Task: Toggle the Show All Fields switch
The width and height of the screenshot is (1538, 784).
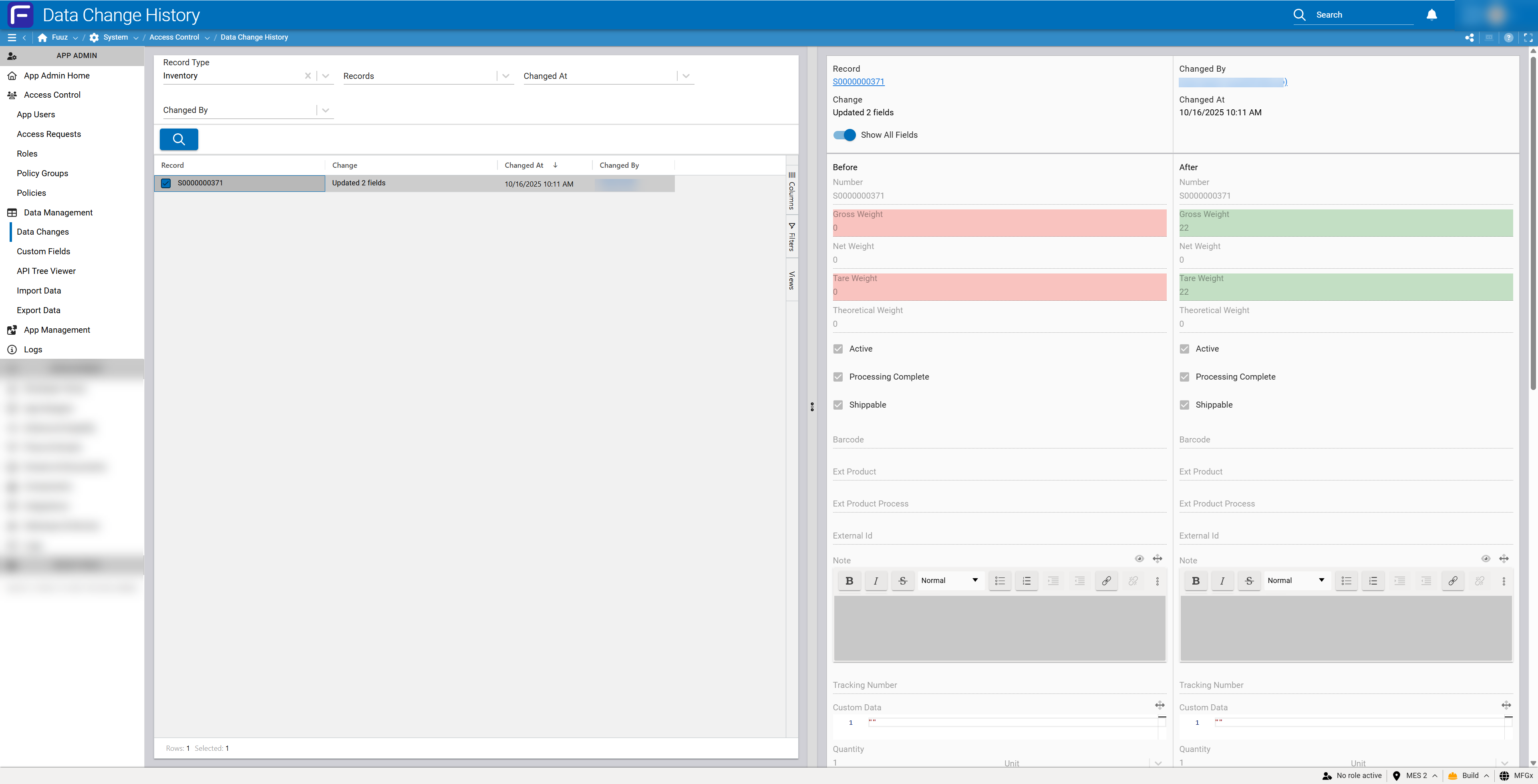Action: coord(844,135)
